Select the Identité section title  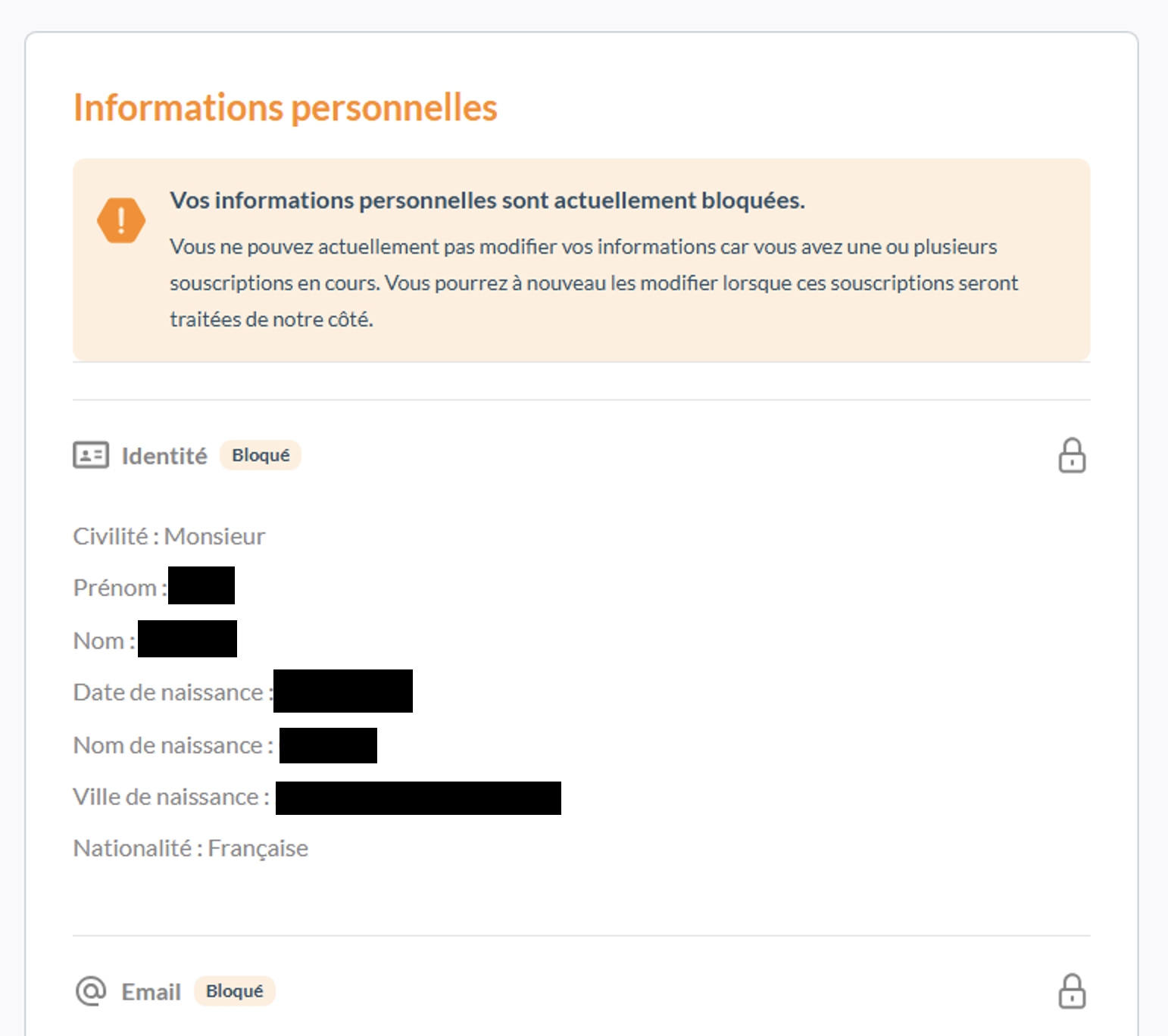coord(164,456)
